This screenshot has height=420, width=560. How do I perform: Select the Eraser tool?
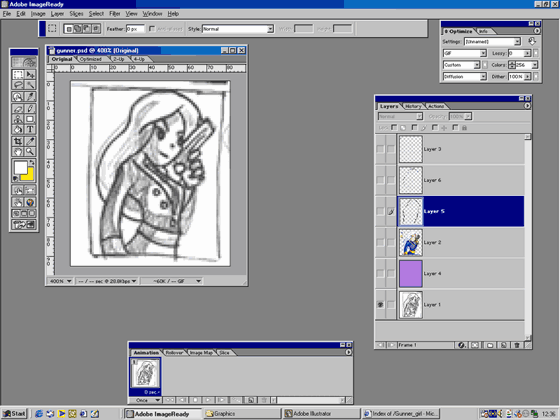click(x=18, y=108)
